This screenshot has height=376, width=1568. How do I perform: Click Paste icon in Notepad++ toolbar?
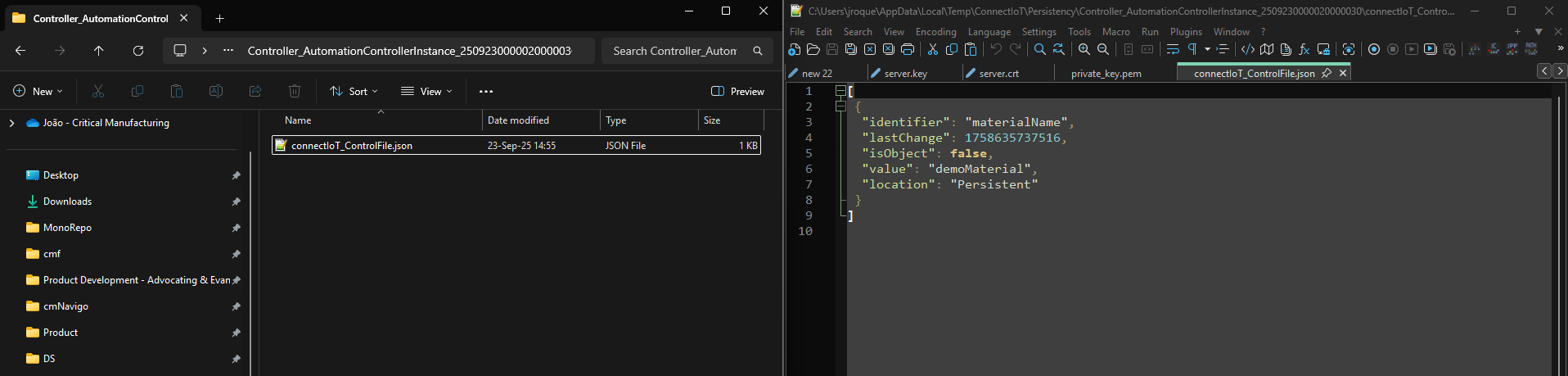[970, 49]
